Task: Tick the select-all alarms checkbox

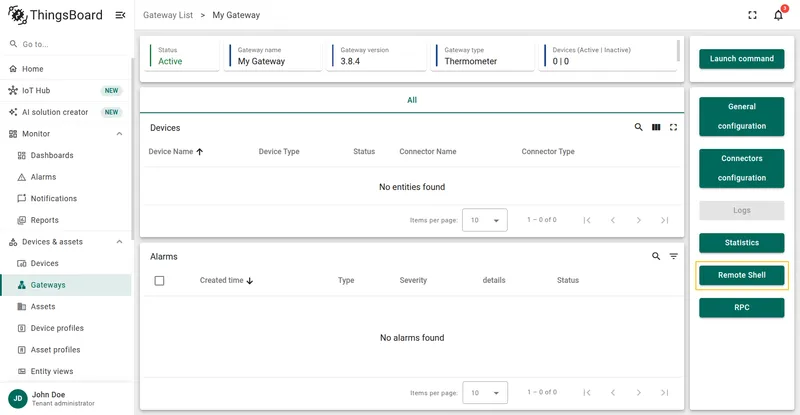Action: point(159,280)
